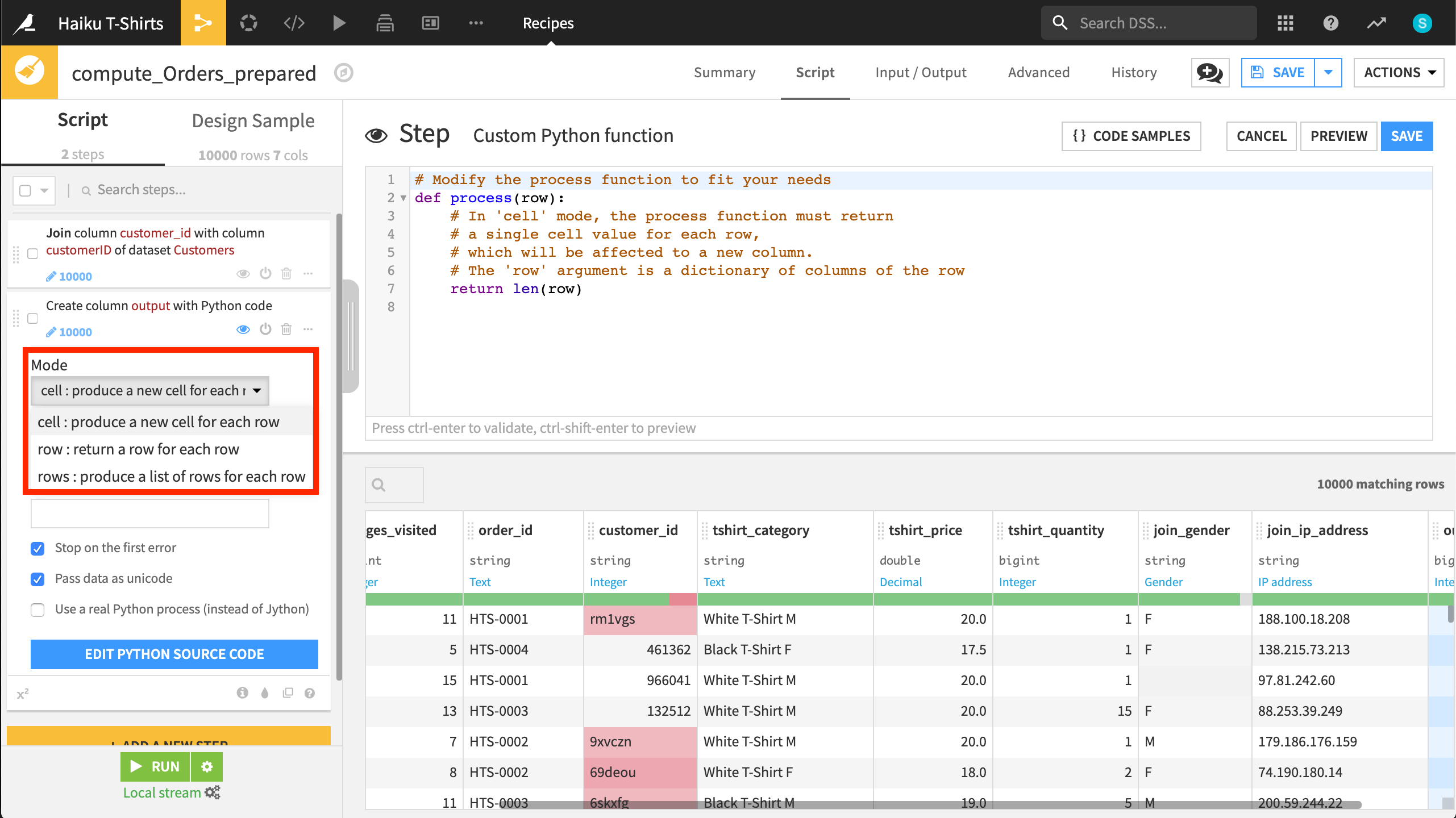This screenshot has width=1456, height=818.
Task: Click the CANCEL button
Action: pyautogui.click(x=1261, y=136)
